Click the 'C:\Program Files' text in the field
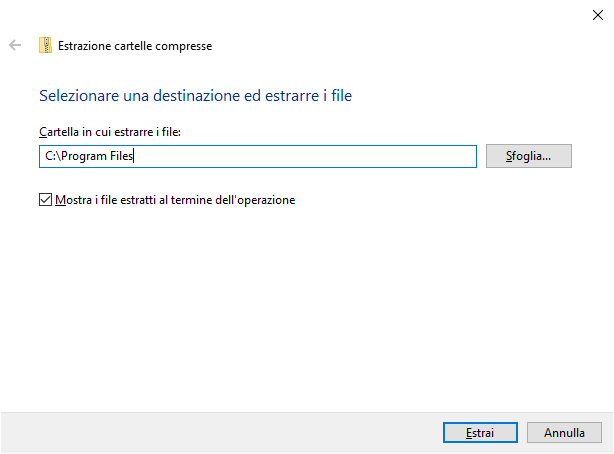Viewport: 614px width, 454px height. pos(89,156)
